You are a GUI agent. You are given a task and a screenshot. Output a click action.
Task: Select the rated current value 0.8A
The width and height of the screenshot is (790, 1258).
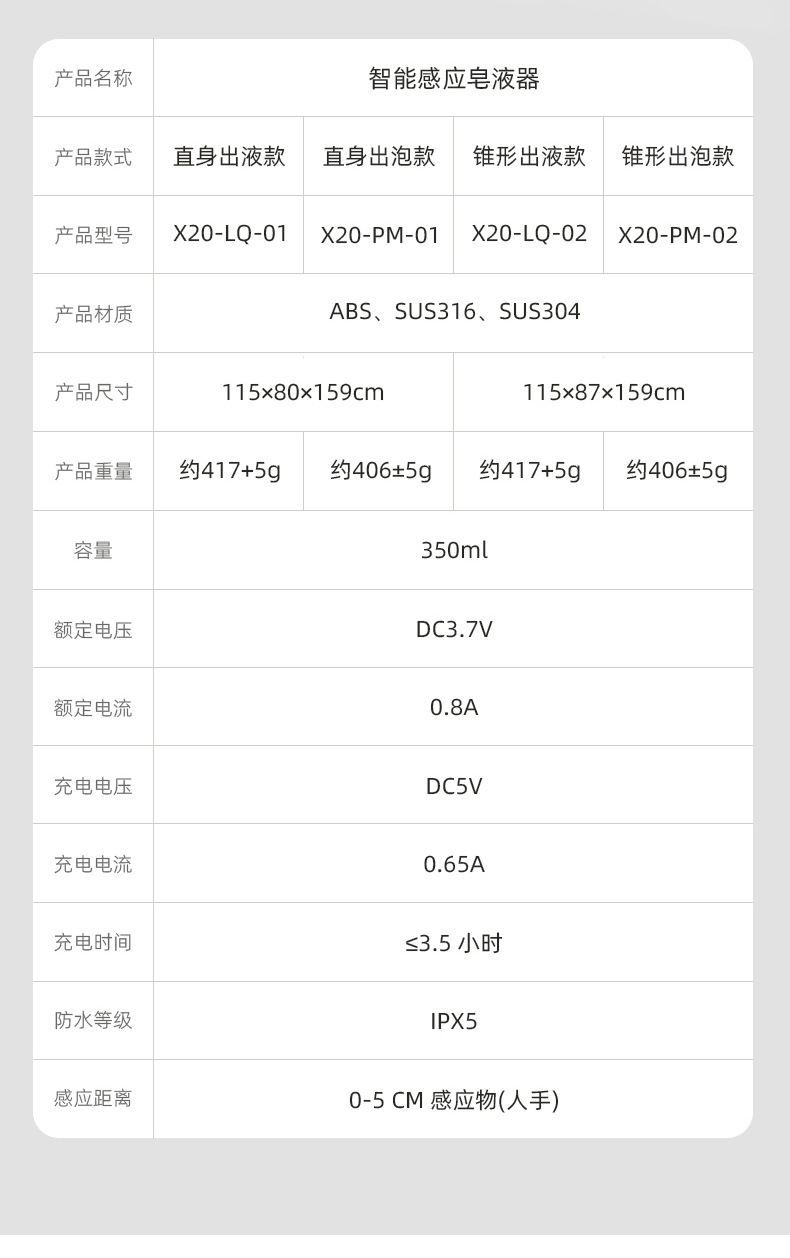(x=454, y=707)
